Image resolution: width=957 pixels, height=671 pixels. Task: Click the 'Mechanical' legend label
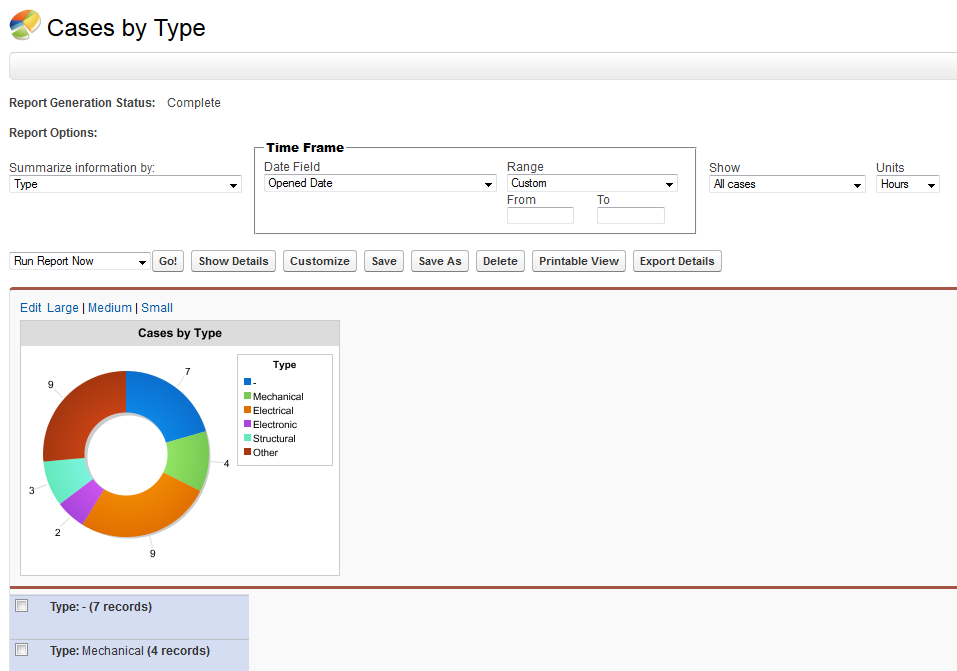(x=278, y=396)
